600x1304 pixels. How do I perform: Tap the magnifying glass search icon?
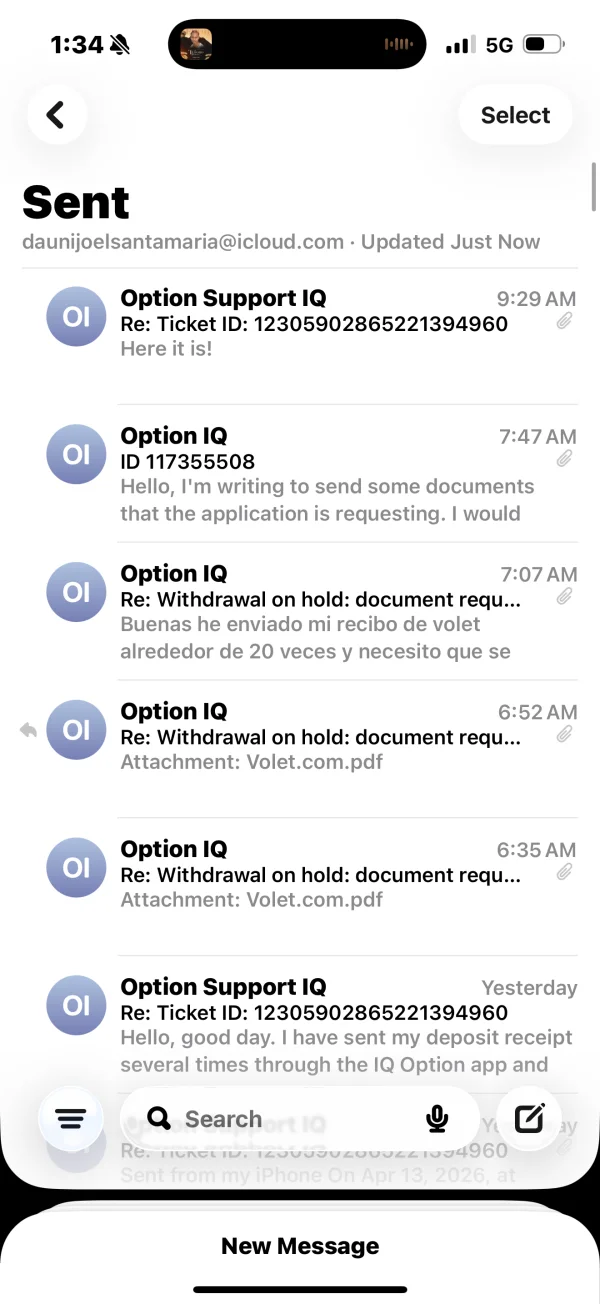click(158, 1118)
